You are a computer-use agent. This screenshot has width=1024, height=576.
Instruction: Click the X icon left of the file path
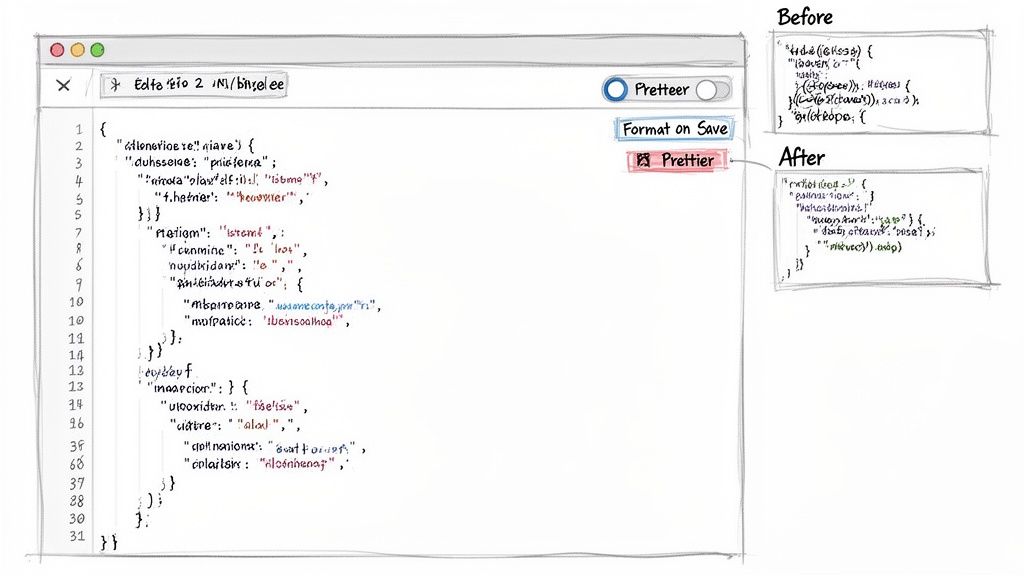click(63, 86)
